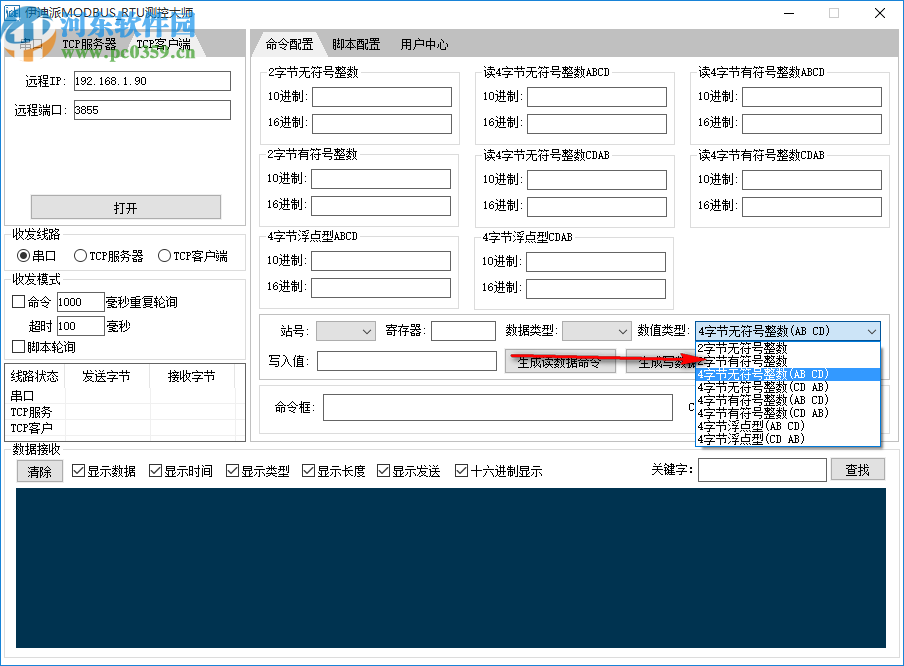Select the TCP服务器 radio button under 收发线路
The image size is (904, 666).
[81, 255]
